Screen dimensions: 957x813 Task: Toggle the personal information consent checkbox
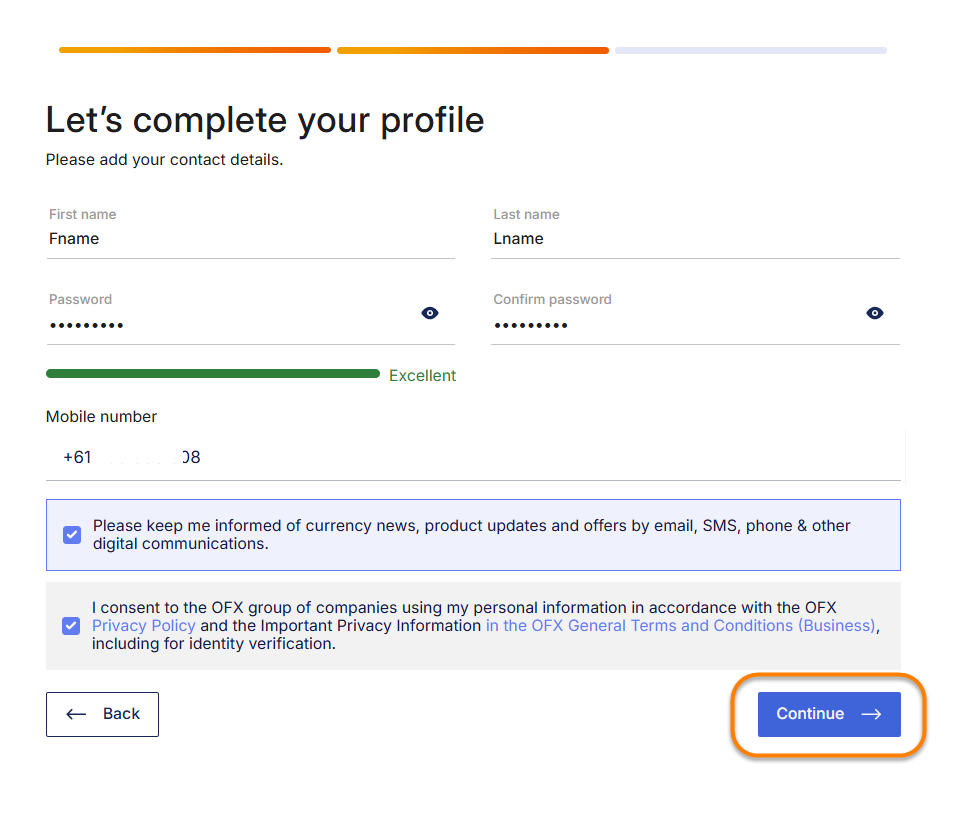point(71,626)
